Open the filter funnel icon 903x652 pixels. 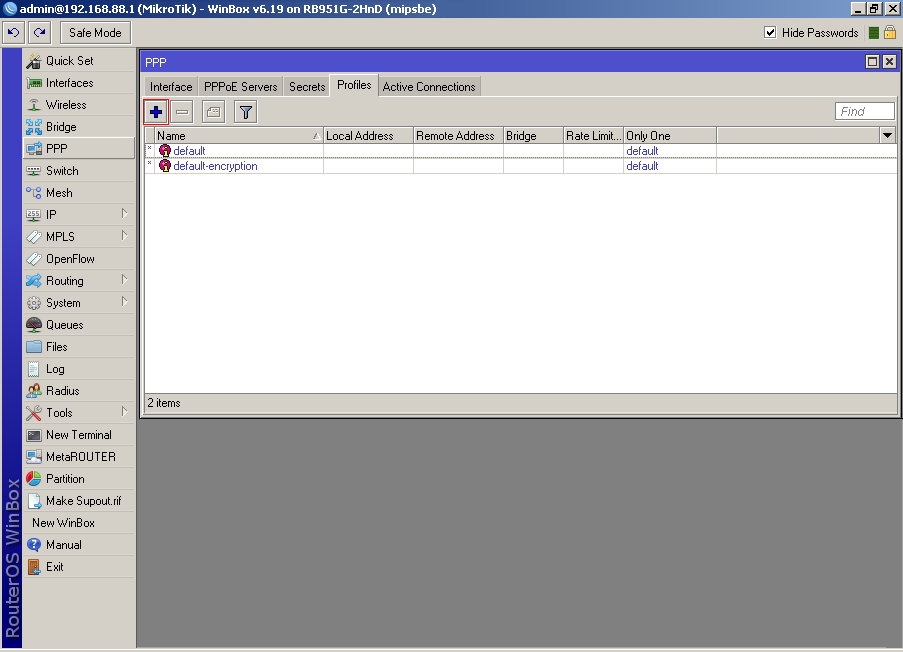[x=245, y=112]
